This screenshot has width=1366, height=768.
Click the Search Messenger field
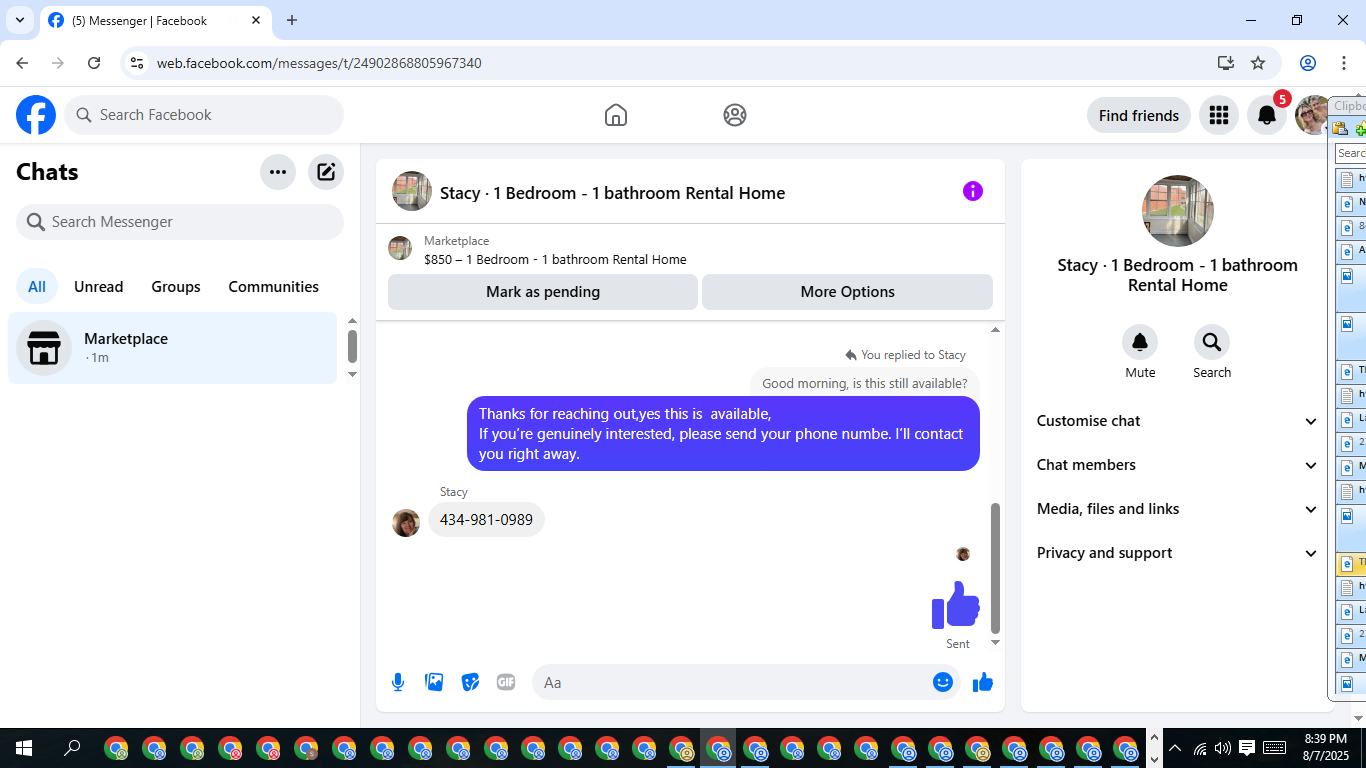point(180,222)
